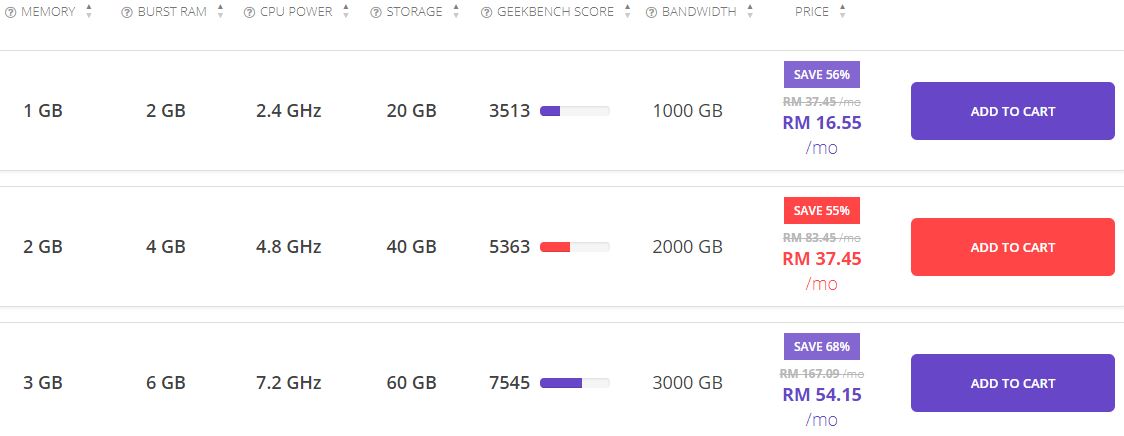Click the red 5363 Geekbench score bar
The height and width of the screenshot is (436, 1124).
click(x=574, y=247)
